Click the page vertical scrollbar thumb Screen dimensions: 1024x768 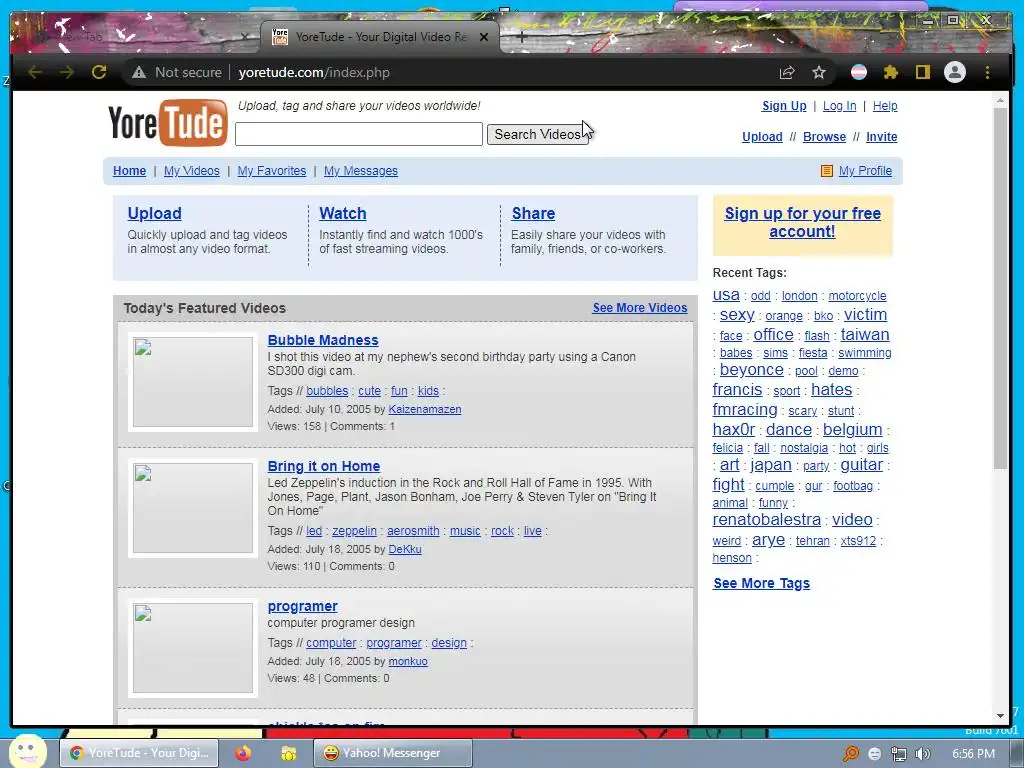click(x=1000, y=287)
